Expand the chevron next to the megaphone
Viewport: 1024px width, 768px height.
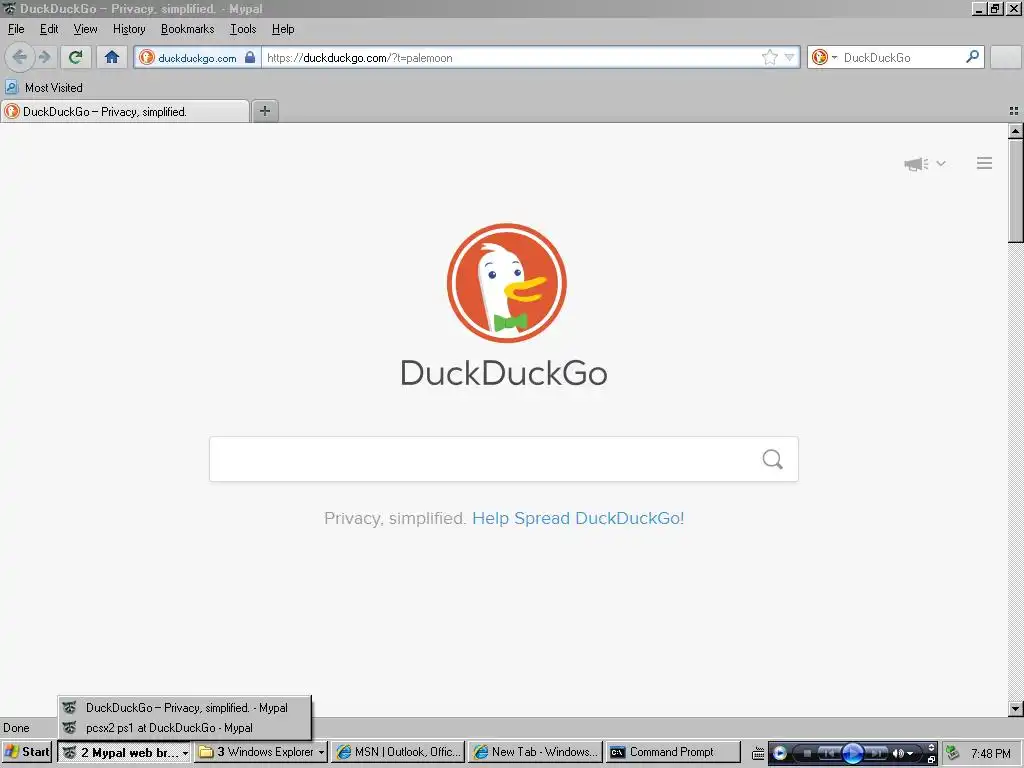(941, 163)
